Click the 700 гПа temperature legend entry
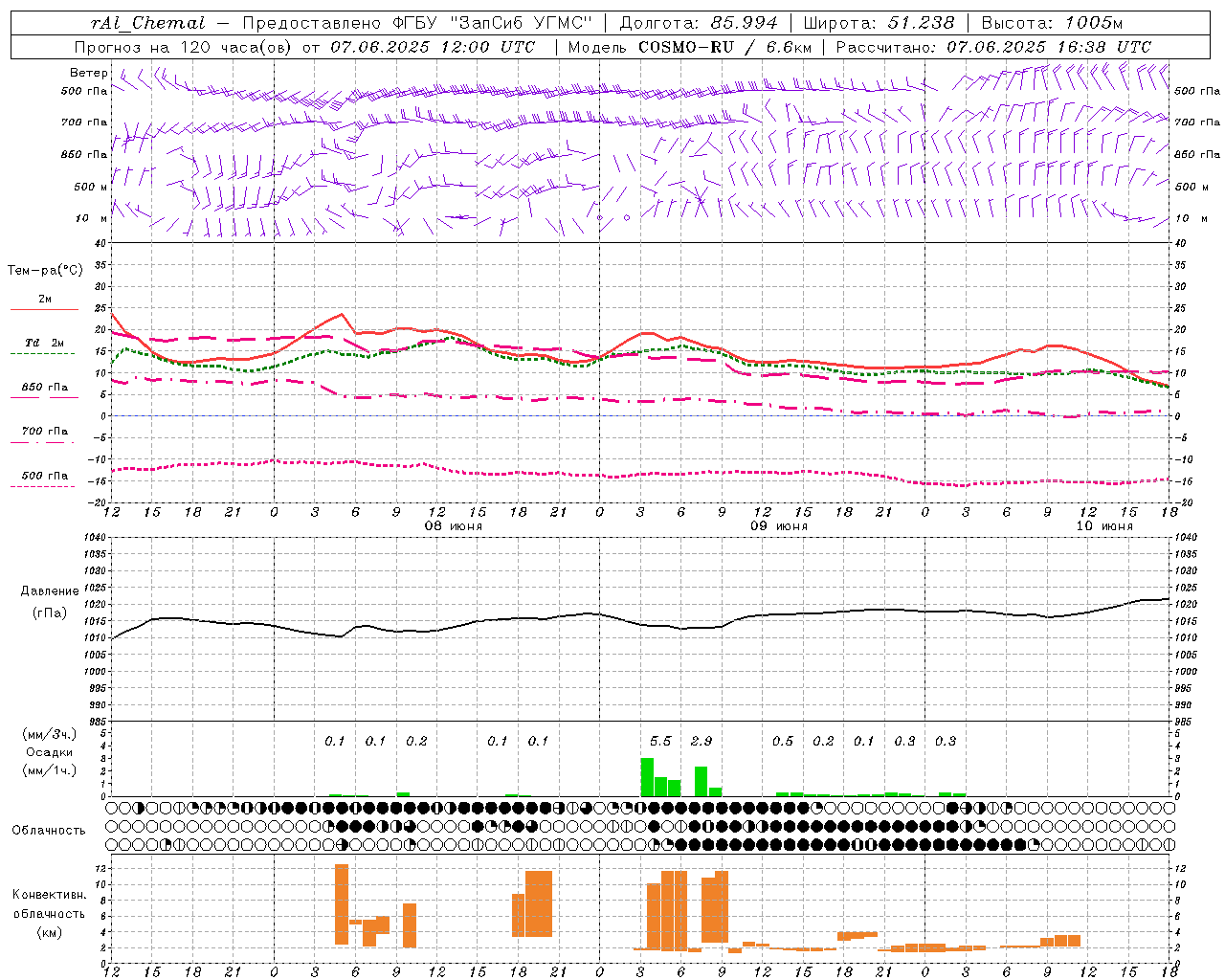 [45, 432]
